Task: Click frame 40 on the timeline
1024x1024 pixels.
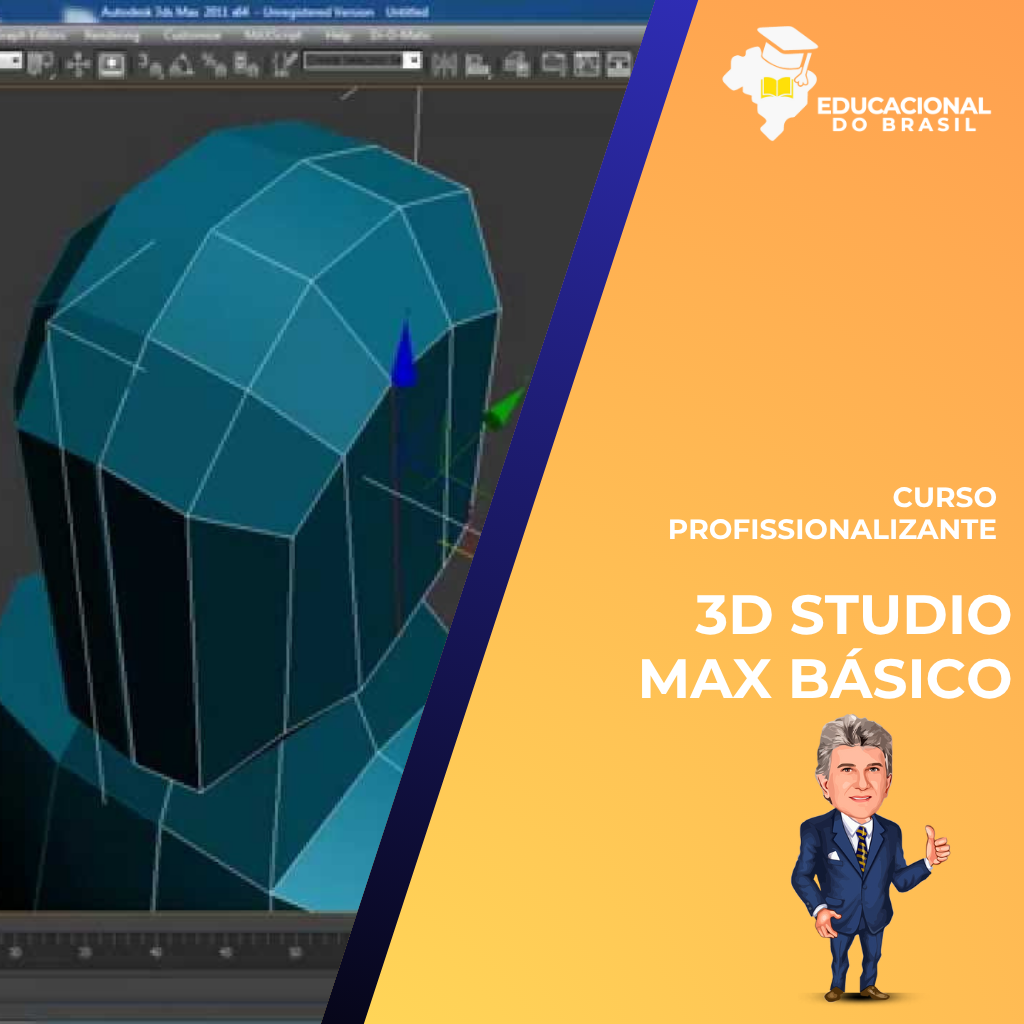Action: click(x=155, y=953)
